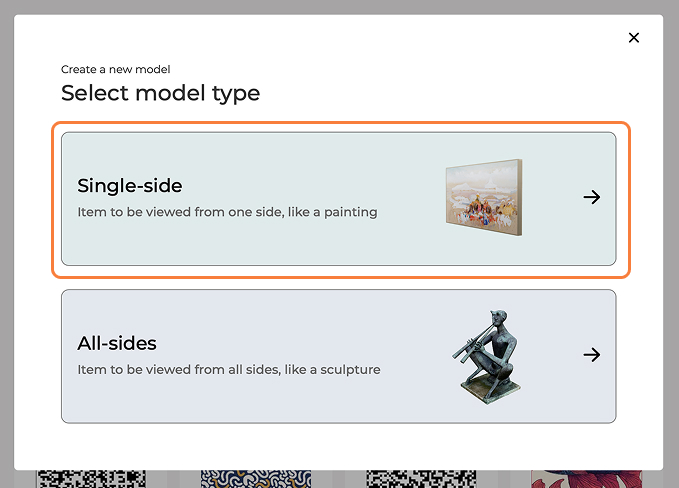This screenshot has width=679, height=488.
Task: Click "Item to be viewed from all sides" description
Action: coord(229,369)
